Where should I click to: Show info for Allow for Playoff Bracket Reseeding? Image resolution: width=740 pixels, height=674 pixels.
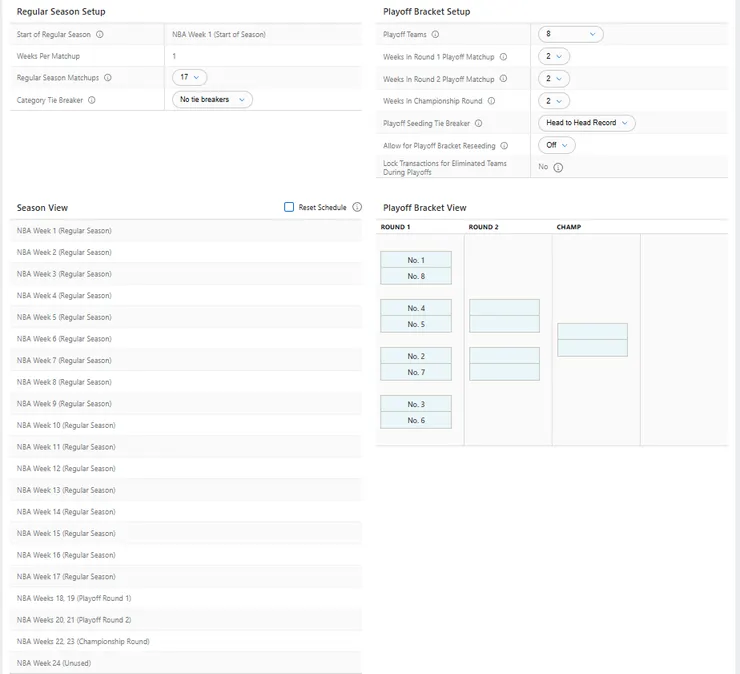[x=504, y=146]
